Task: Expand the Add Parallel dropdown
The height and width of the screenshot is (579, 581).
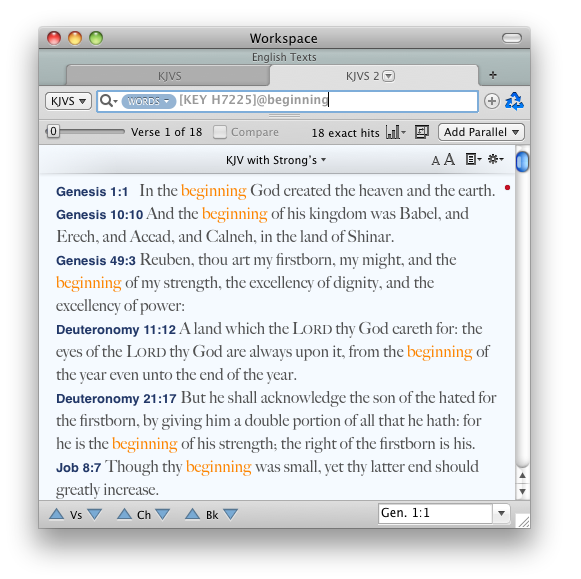Action: point(481,132)
